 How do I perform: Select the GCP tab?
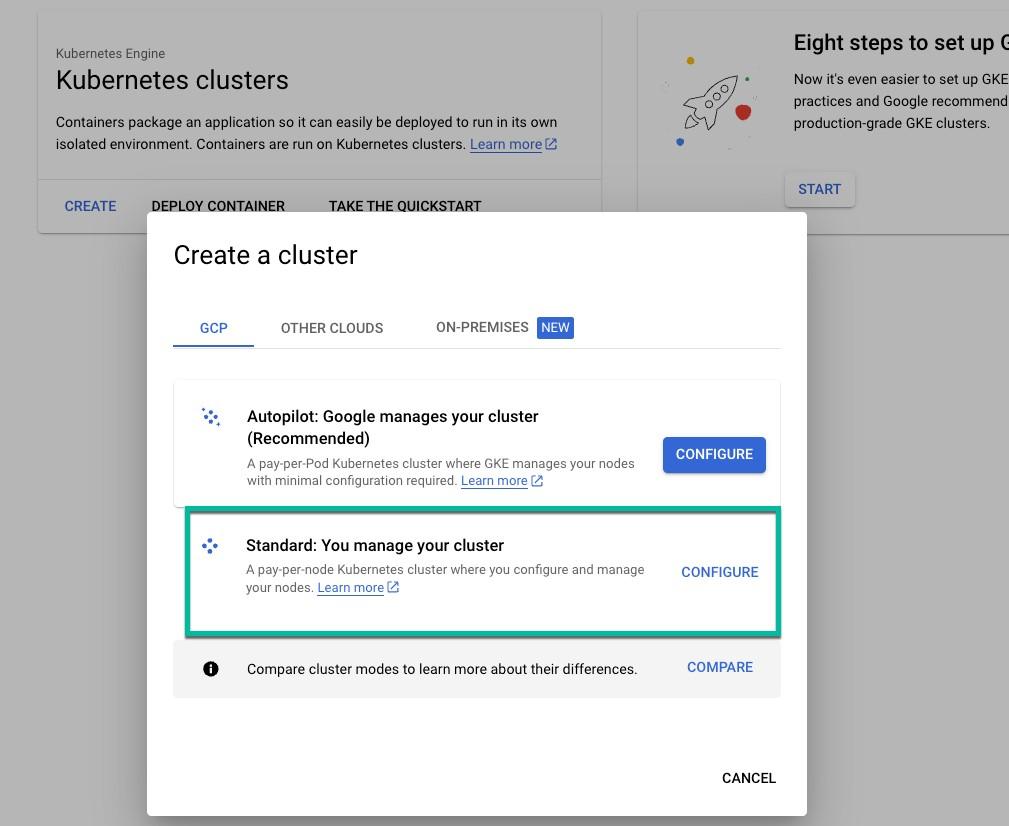click(x=214, y=328)
